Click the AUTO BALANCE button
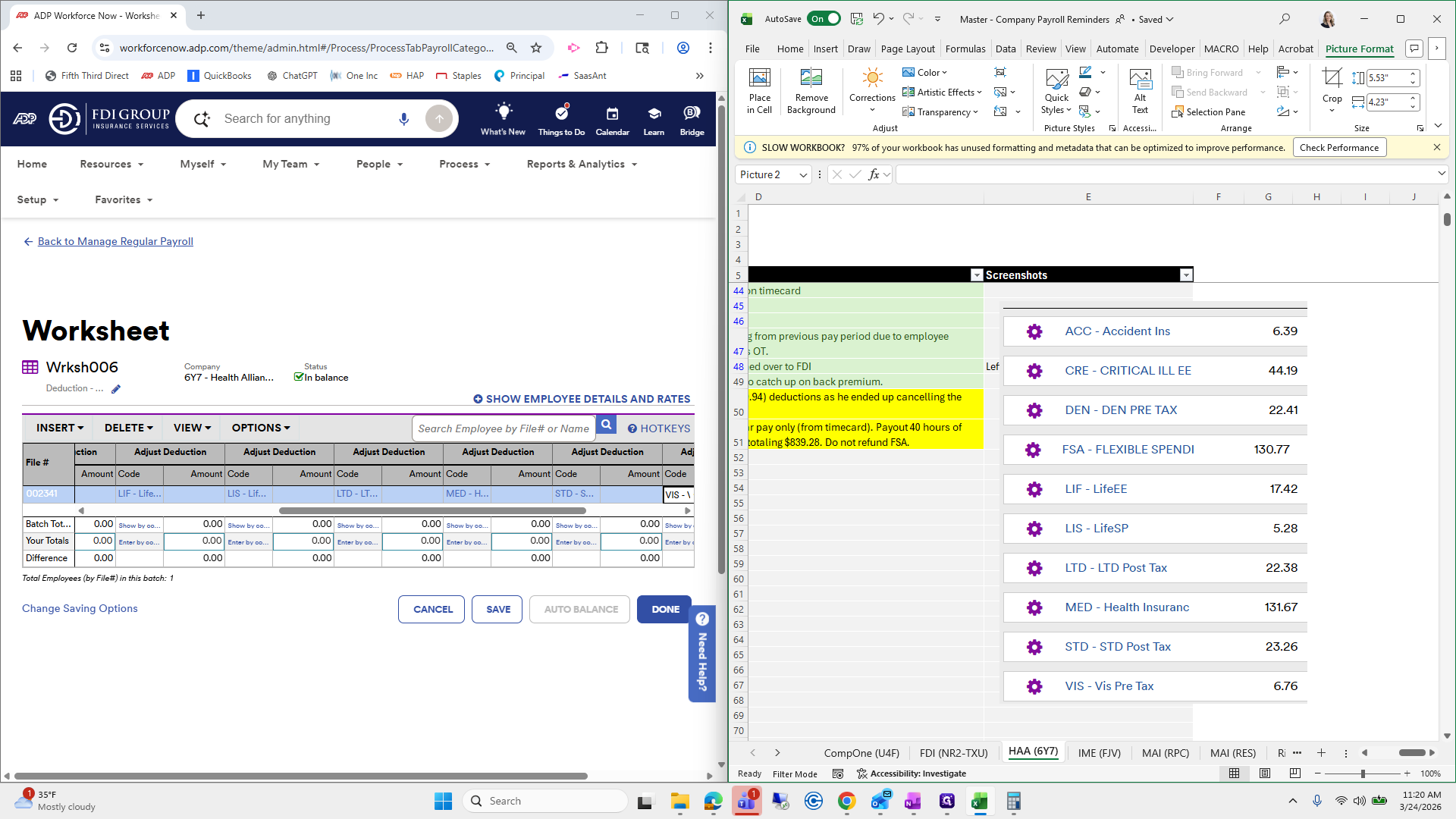Screen dimensions: 1456x819 coord(580,609)
